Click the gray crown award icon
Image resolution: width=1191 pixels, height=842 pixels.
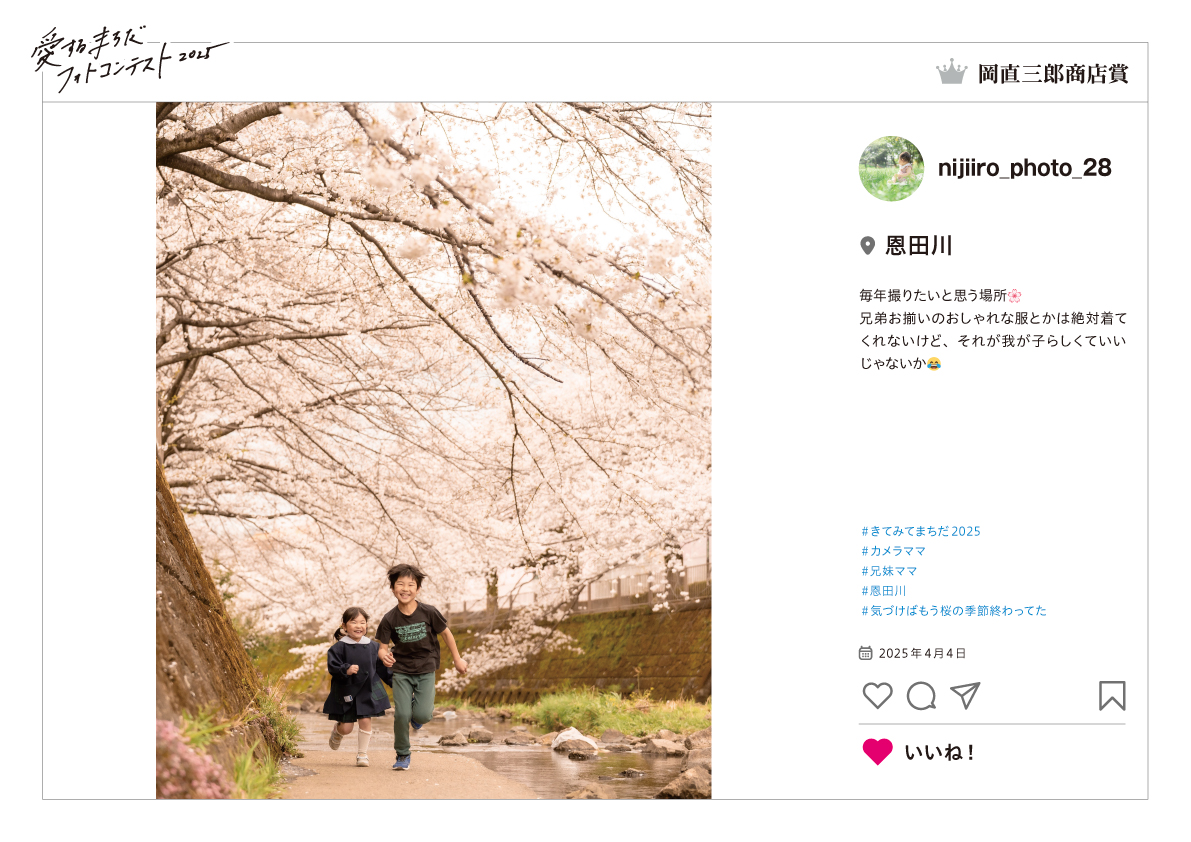[x=951, y=73]
